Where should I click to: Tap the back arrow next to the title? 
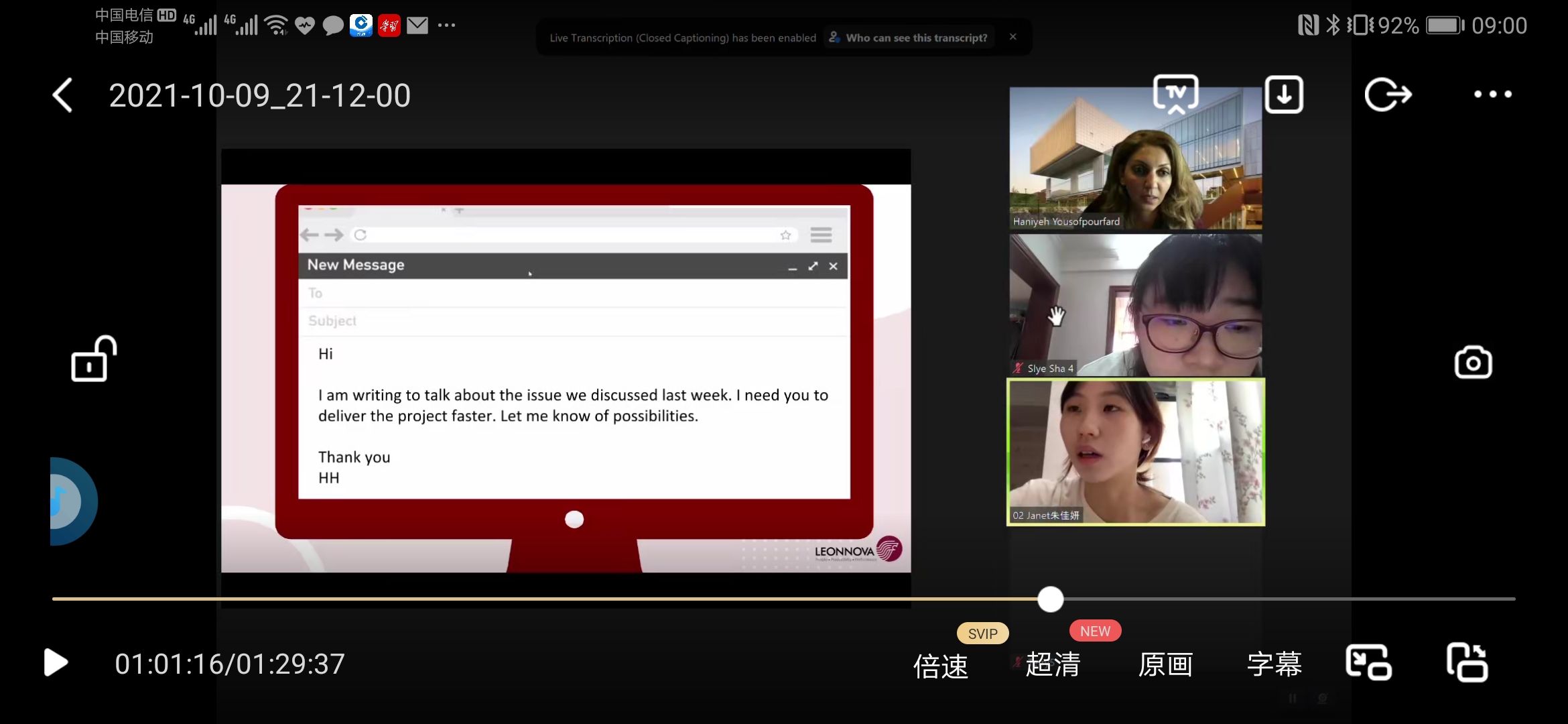point(63,95)
